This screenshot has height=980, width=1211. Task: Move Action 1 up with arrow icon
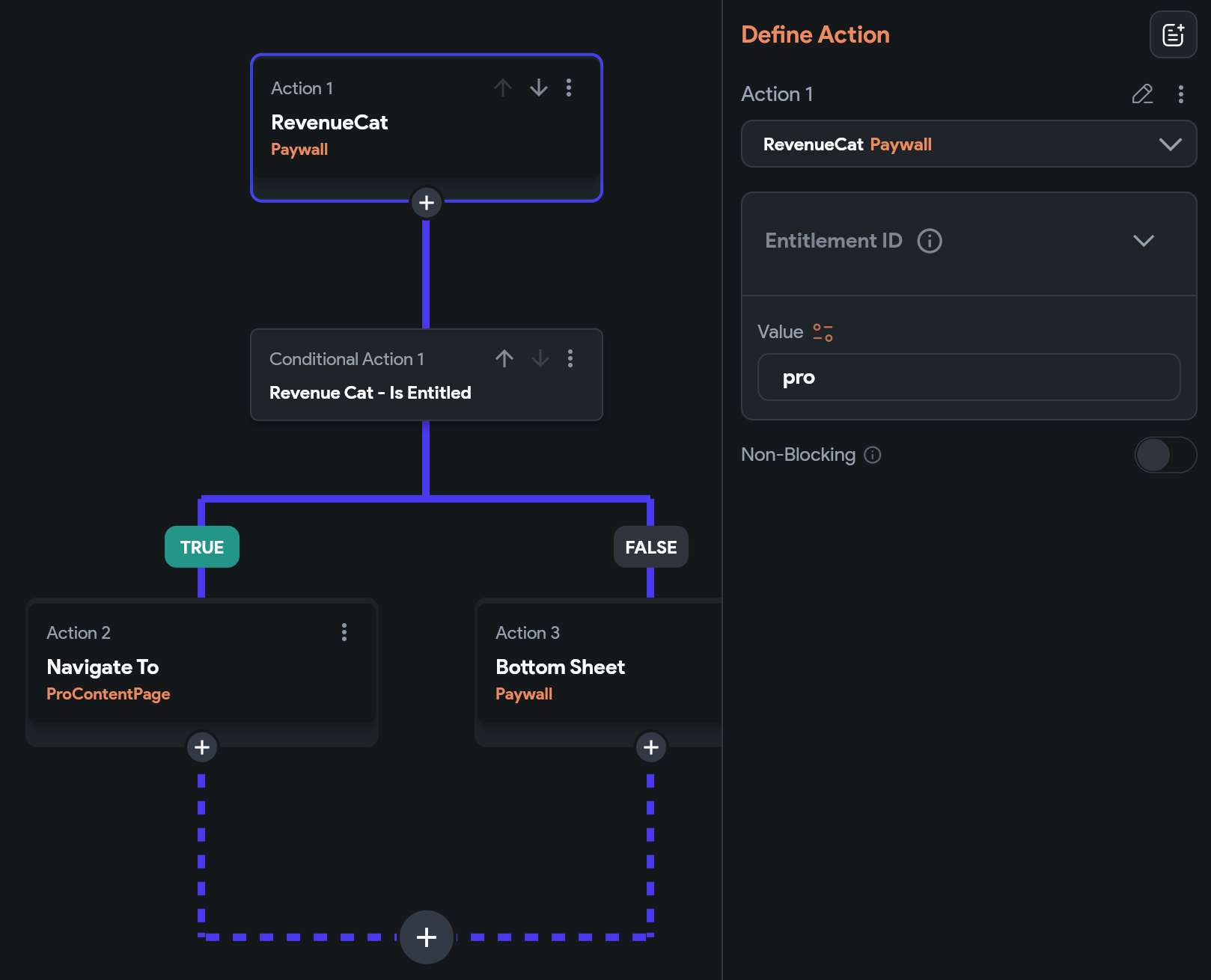coord(503,88)
